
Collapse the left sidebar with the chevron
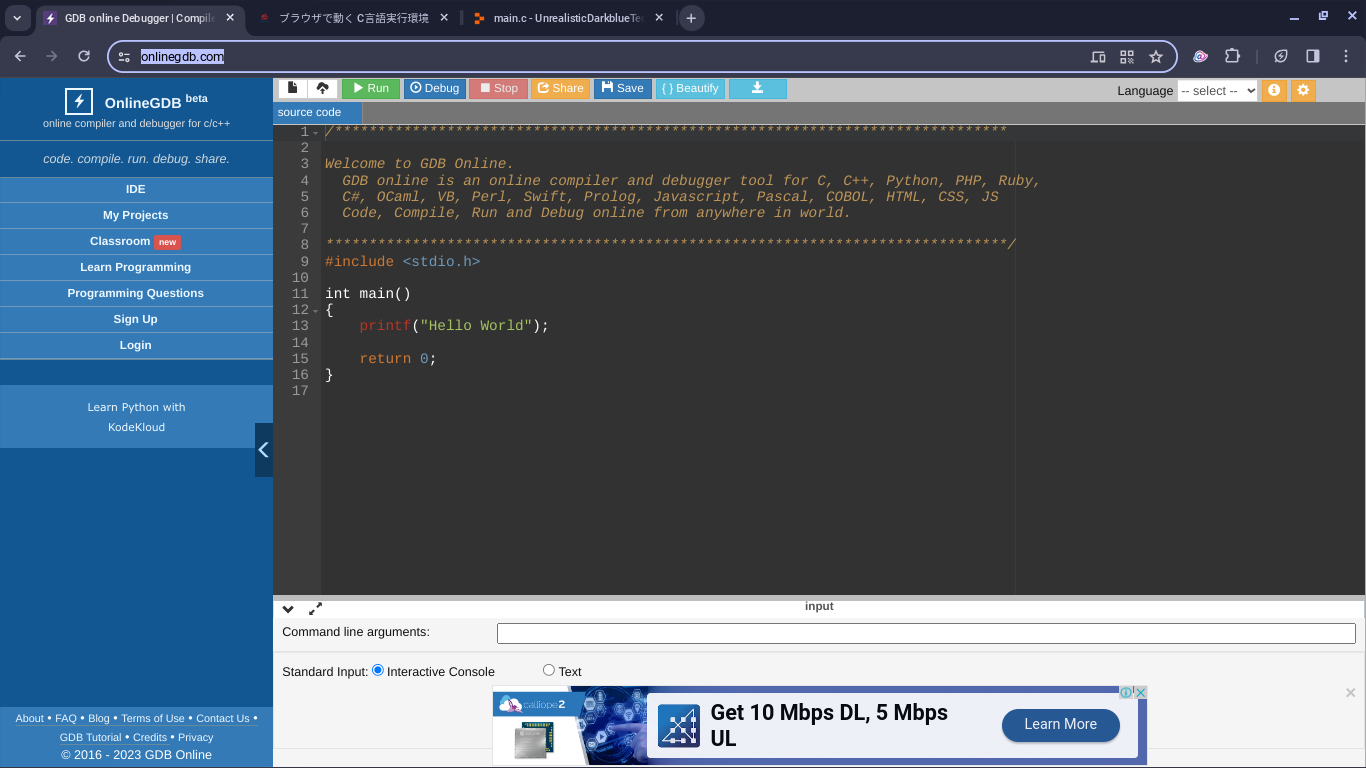(x=264, y=450)
